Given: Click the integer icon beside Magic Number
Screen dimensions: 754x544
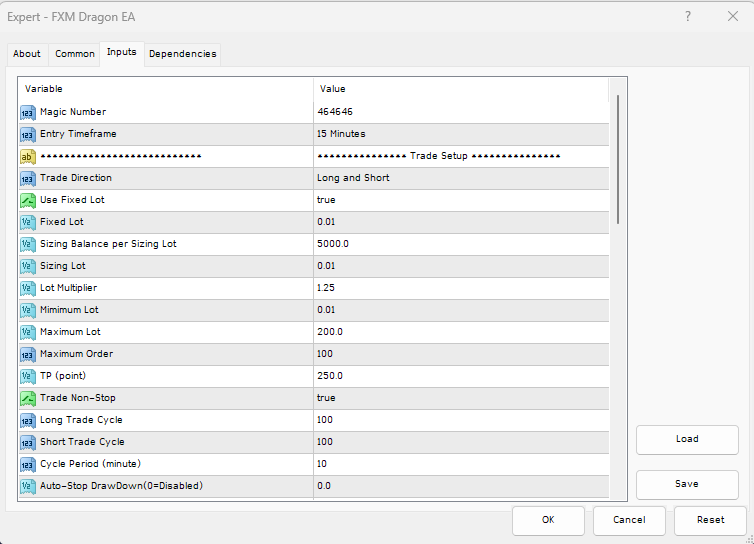Looking at the screenshot, I should point(28,113).
